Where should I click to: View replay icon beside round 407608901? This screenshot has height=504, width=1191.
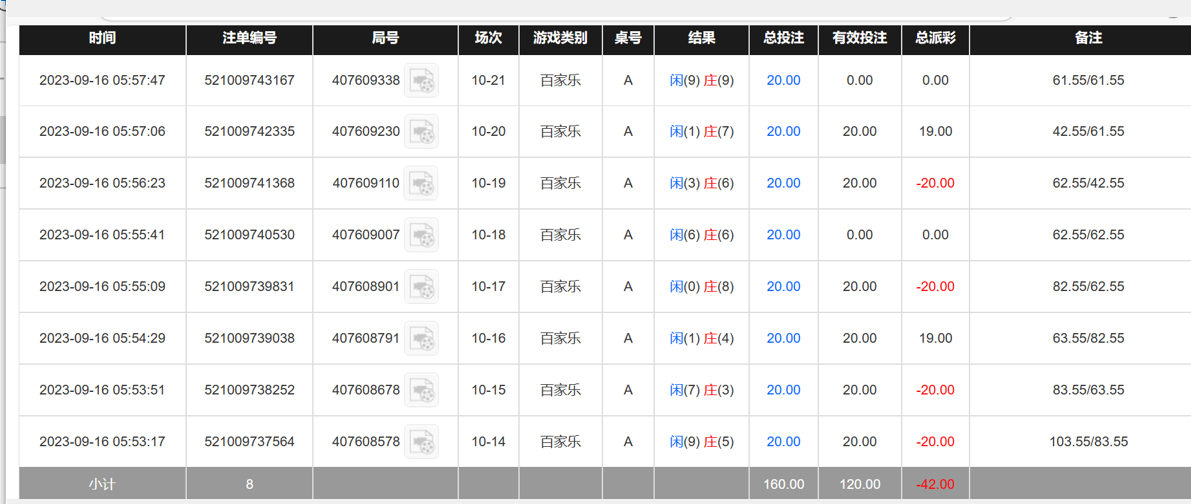pos(422,287)
